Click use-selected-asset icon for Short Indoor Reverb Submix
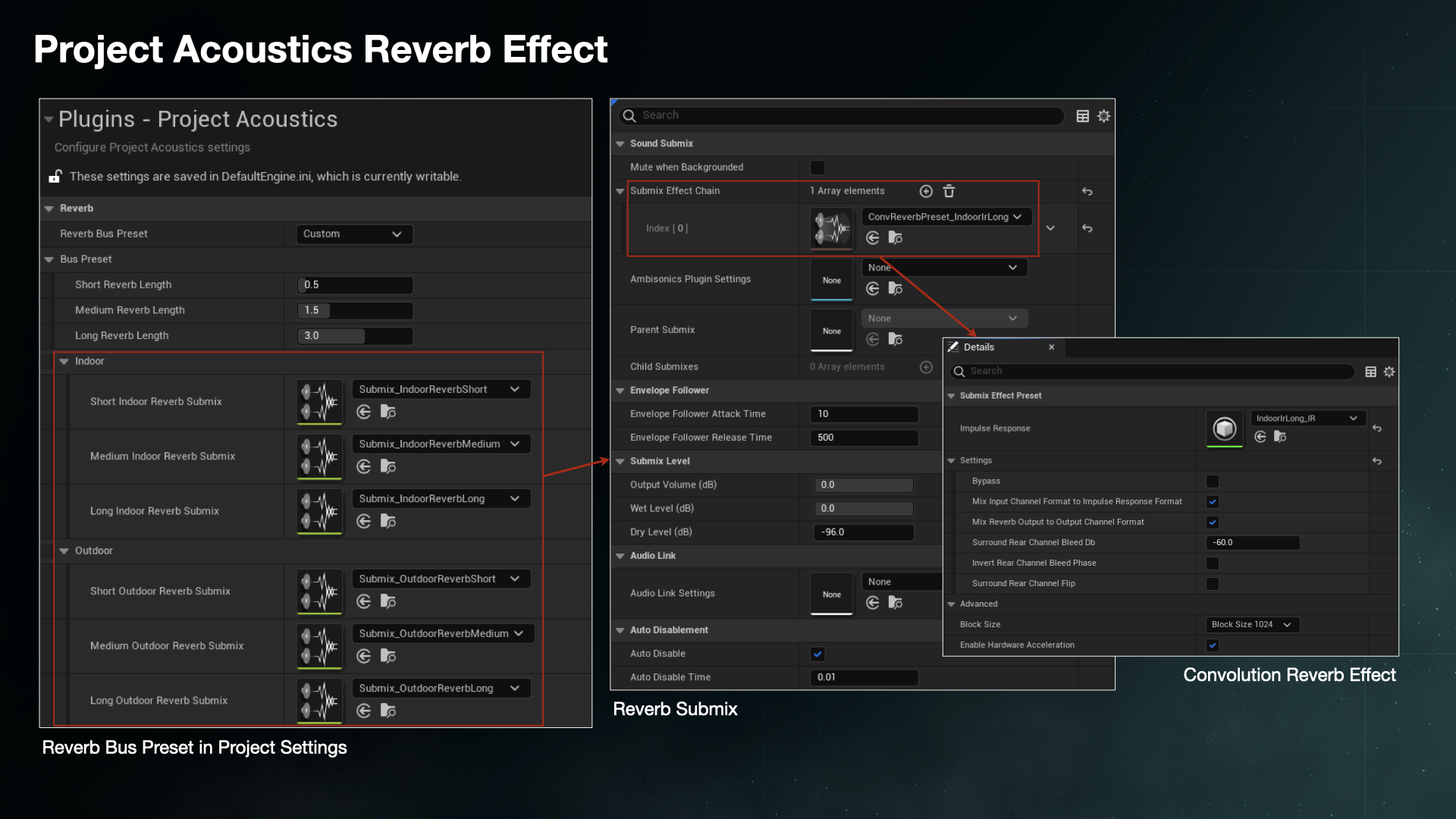Image resolution: width=1456 pixels, height=819 pixels. [x=364, y=412]
